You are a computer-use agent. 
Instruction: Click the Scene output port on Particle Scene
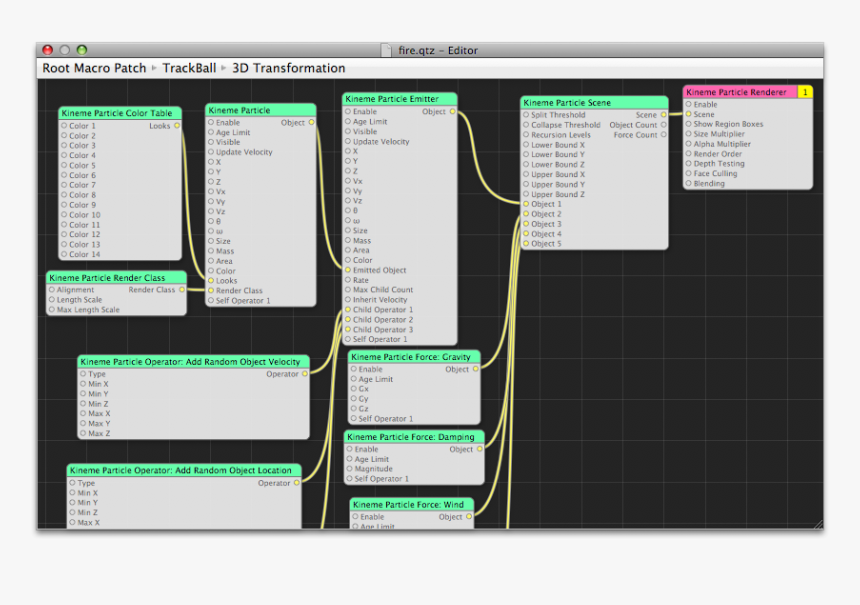point(663,115)
